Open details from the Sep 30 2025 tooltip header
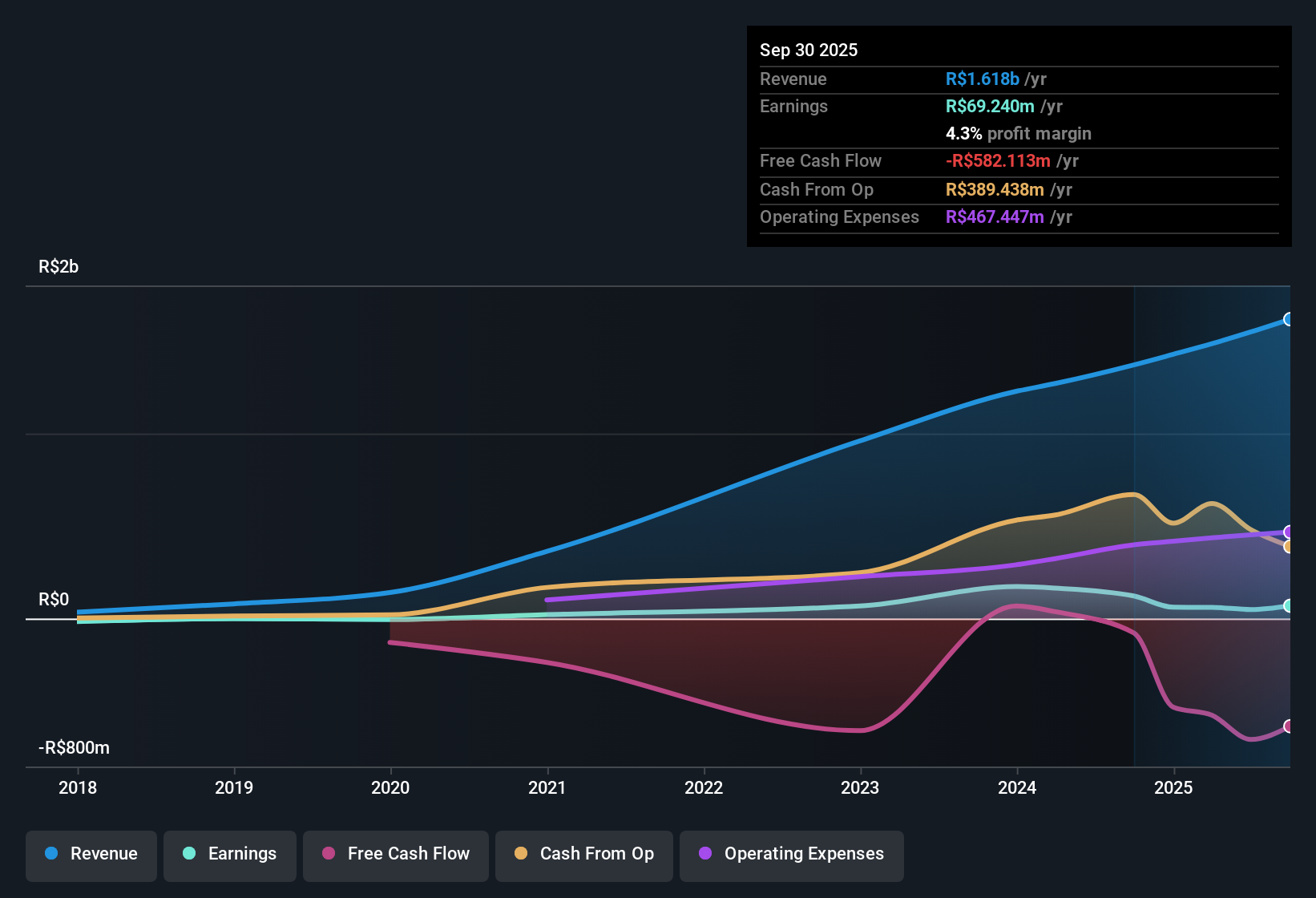This screenshot has height=898, width=1316. pos(809,50)
